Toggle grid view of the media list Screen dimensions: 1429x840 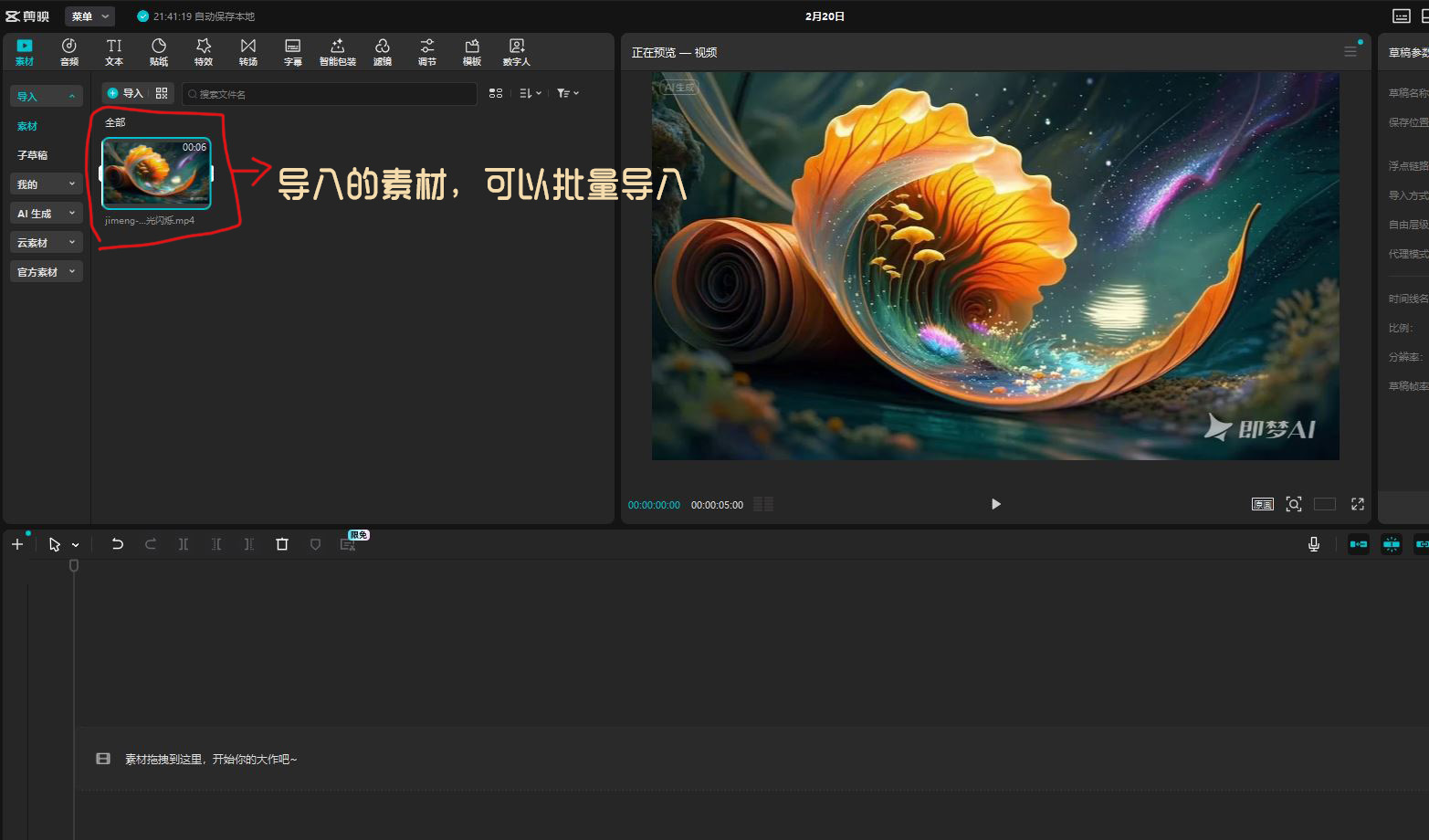[x=496, y=93]
